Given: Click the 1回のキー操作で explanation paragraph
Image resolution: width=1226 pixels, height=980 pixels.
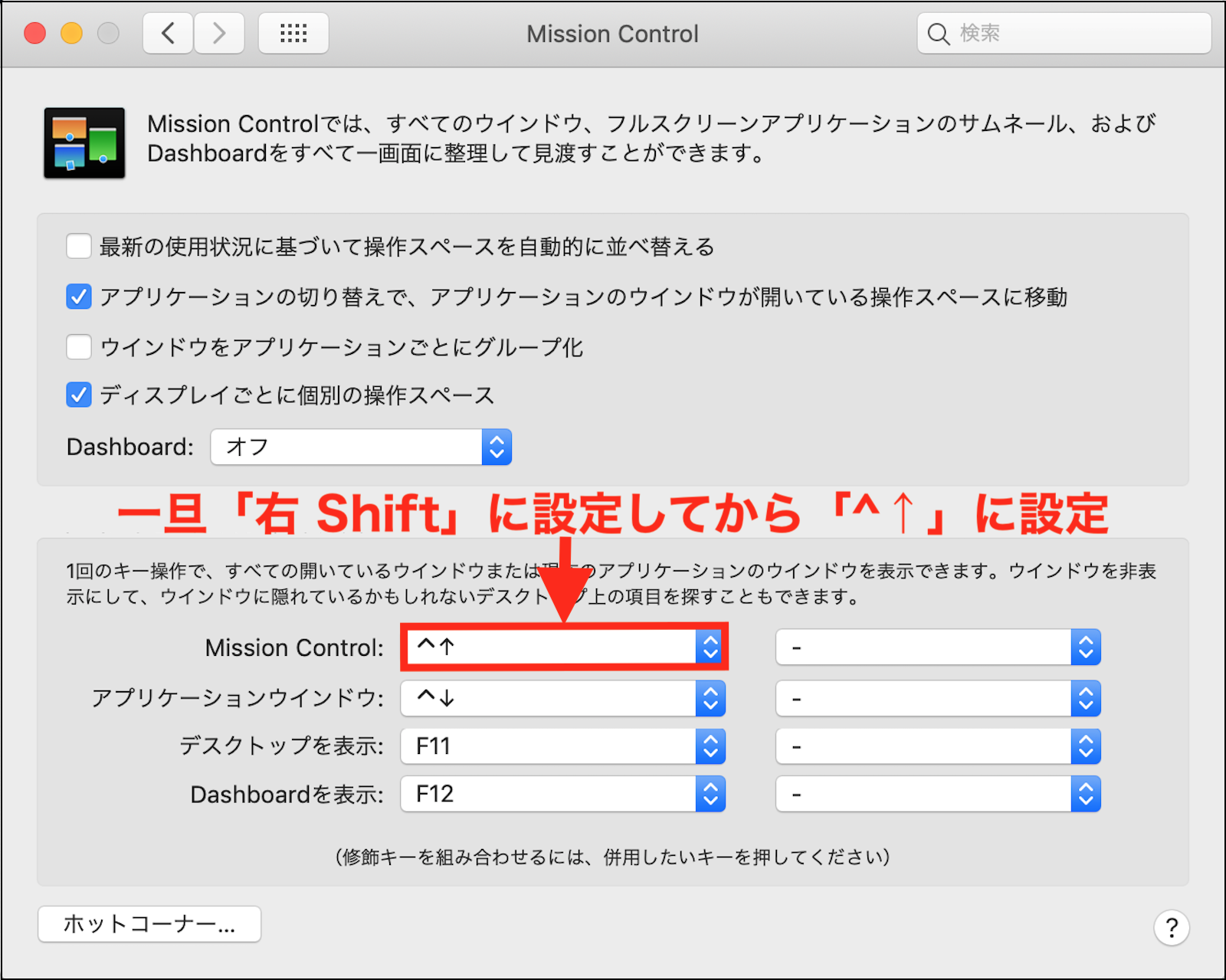Looking at the screenshot, I should (611, 583).
